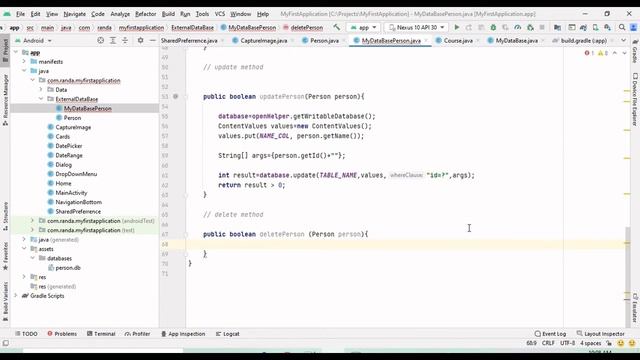
Task: Click Attach Debugger to Android Process icon
Action: pyautogui.click(x=530, y=27)
